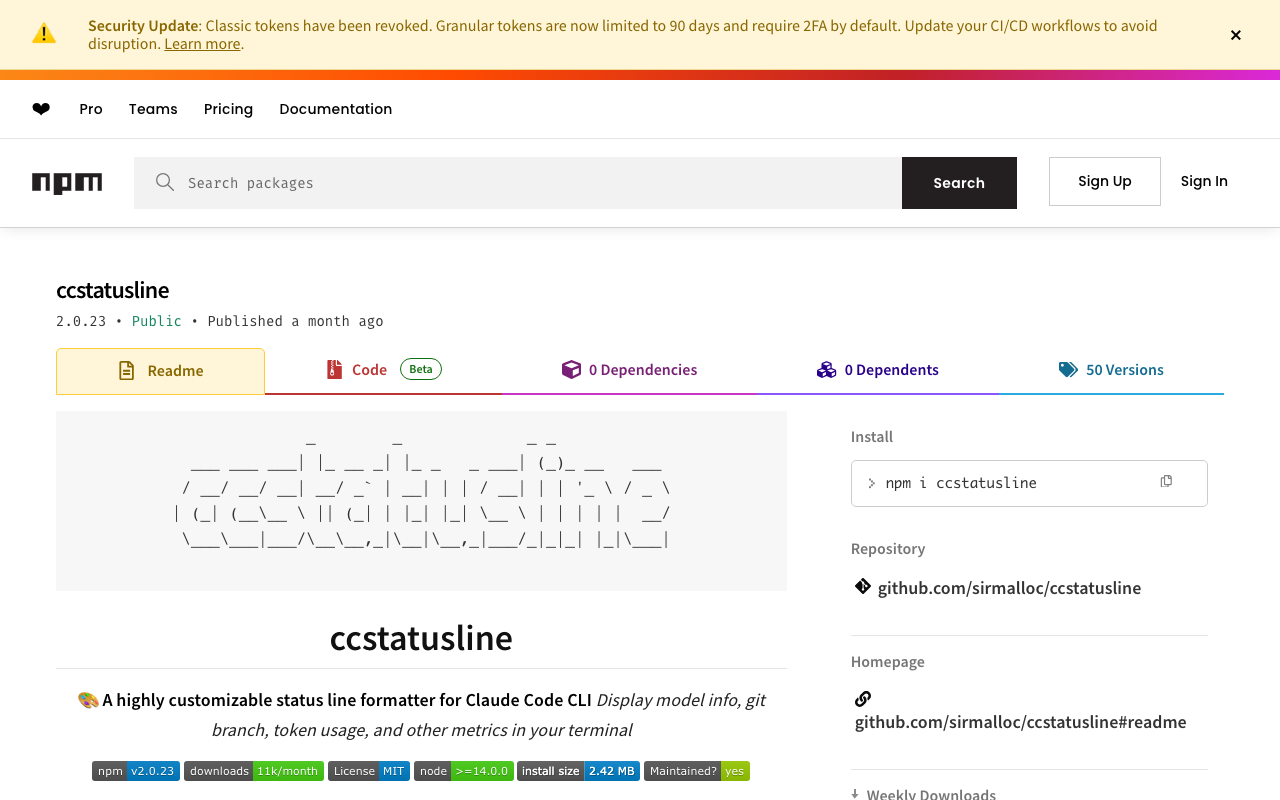Open the 0 Dependencies tab
1280x800 pixels.
point(629,370)
